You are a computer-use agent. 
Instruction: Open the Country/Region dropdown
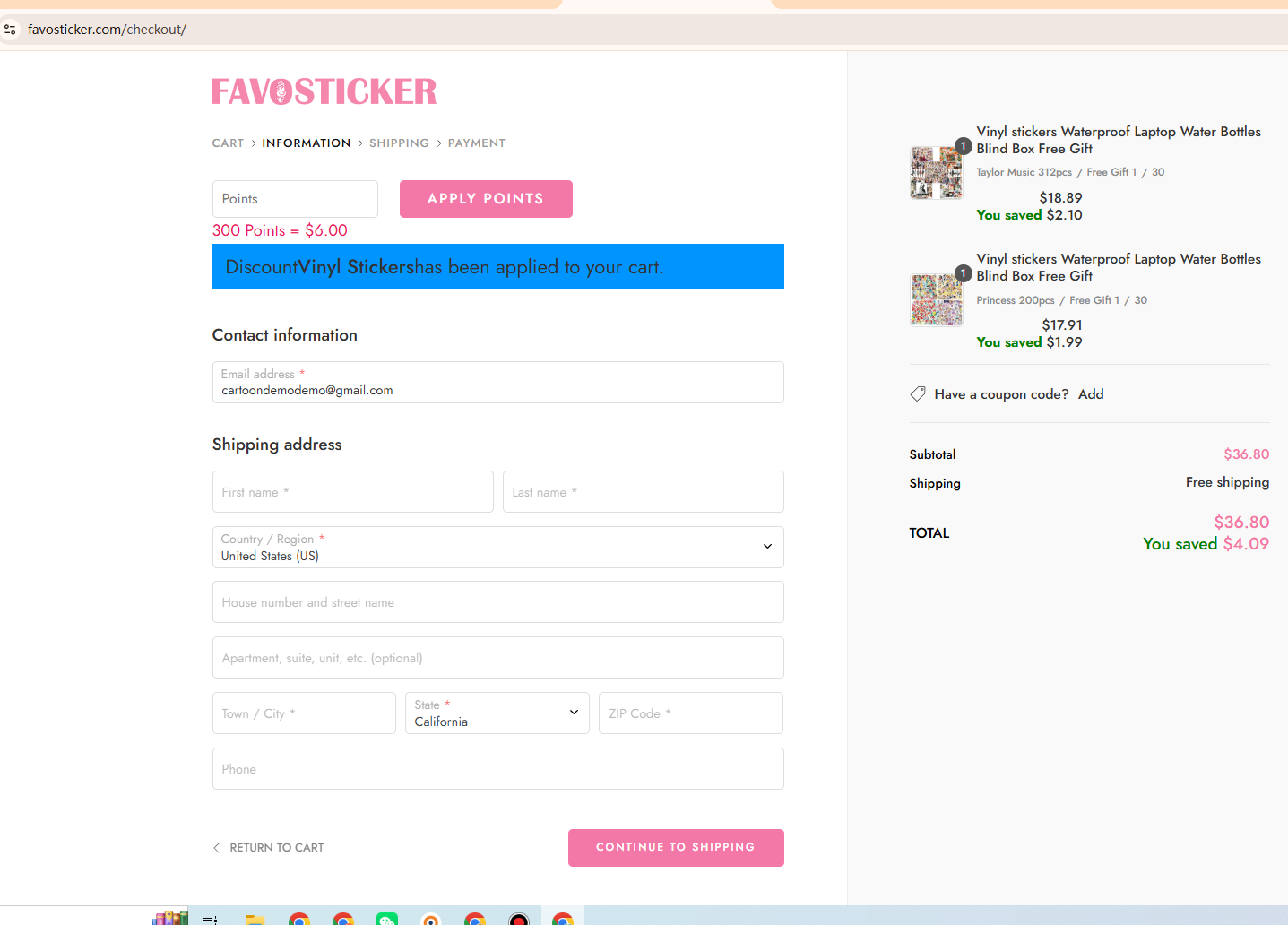[x=497, y=547]
